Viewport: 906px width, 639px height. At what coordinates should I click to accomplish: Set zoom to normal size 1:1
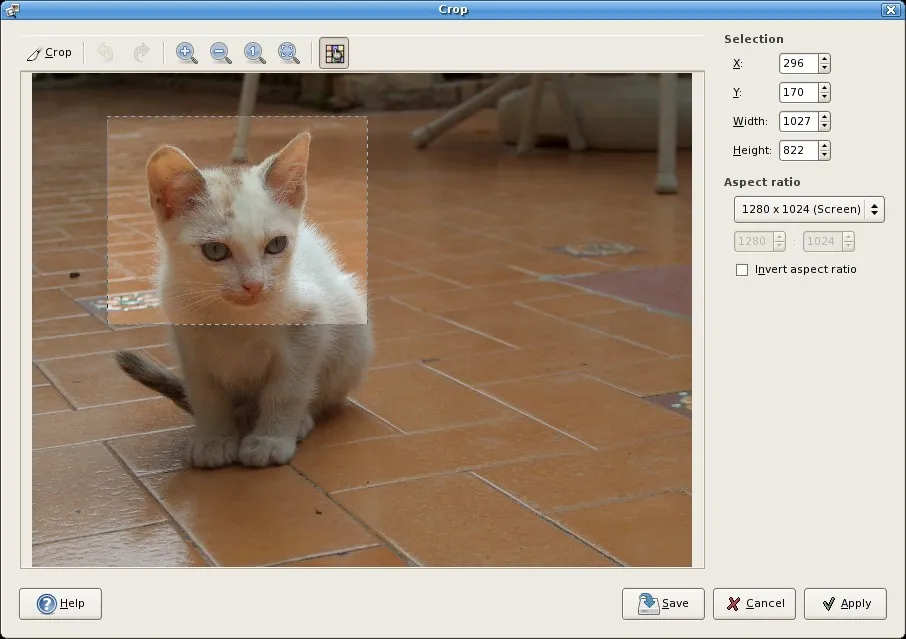[x=254, y=53]
